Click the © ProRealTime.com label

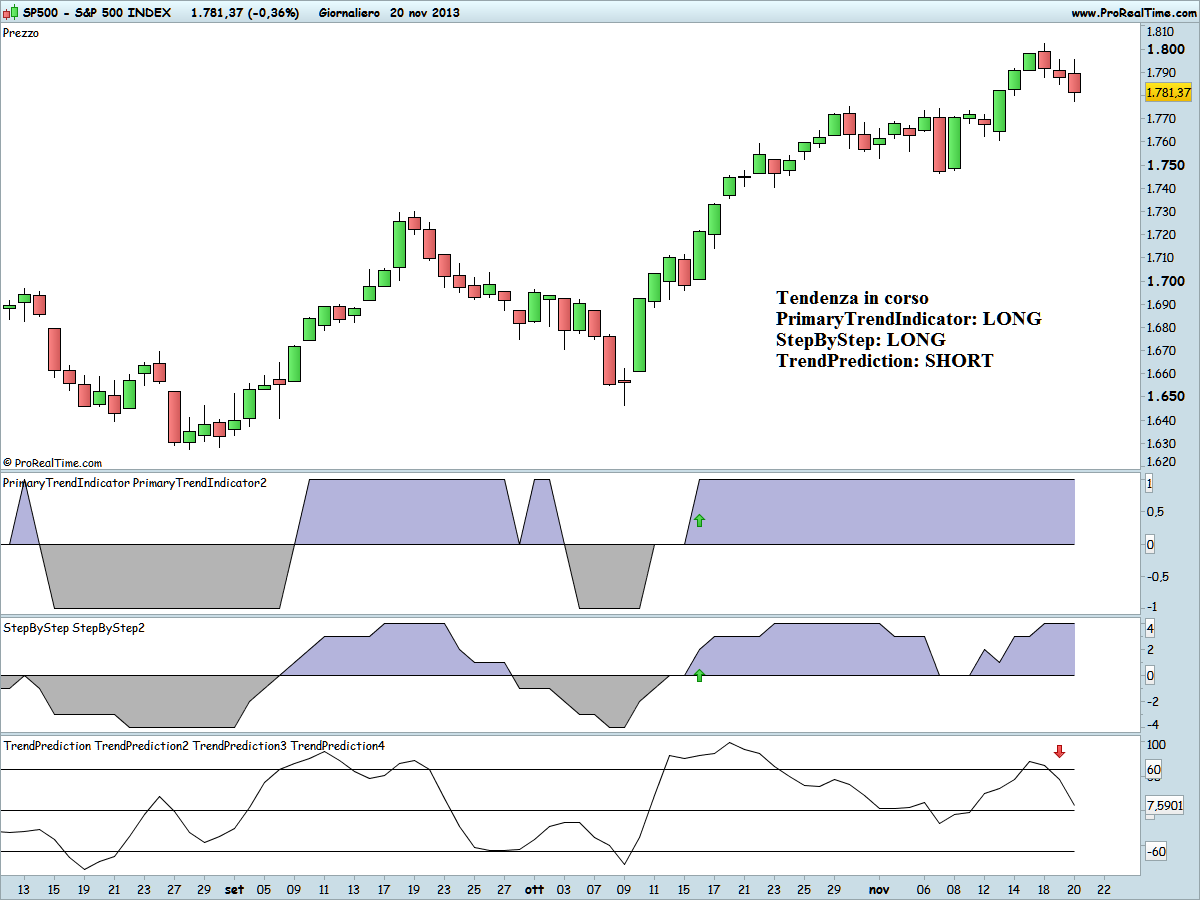coord(52,463)
